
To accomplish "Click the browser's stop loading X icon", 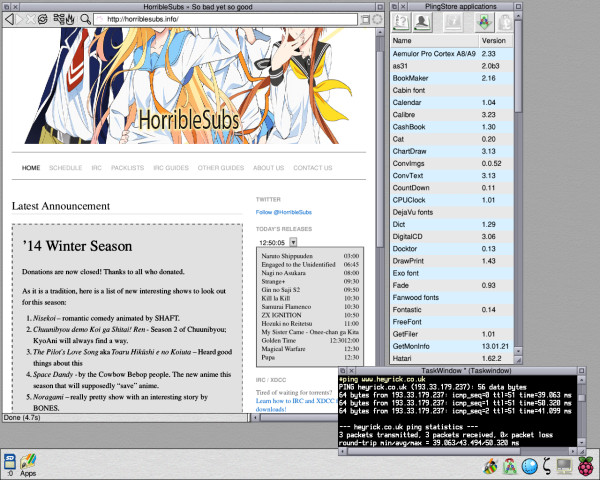I will click(31, 19).
